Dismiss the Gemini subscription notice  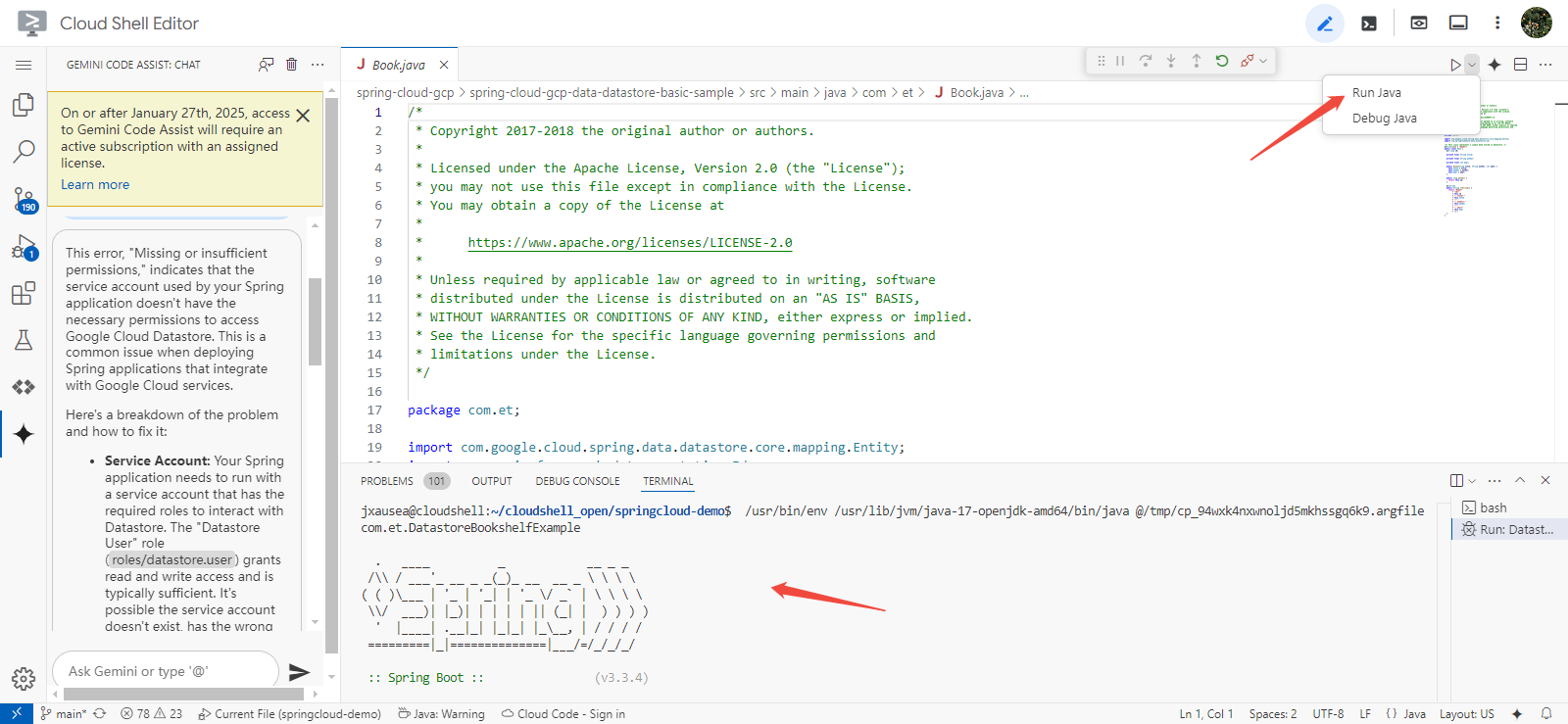pos(303,116)
